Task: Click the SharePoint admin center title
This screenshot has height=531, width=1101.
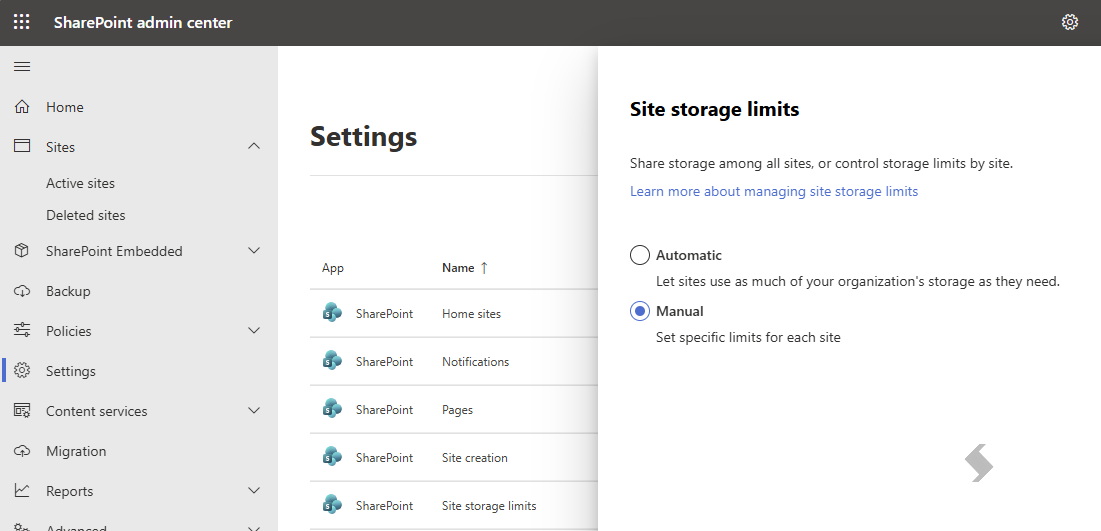Action: pos(143,22)
